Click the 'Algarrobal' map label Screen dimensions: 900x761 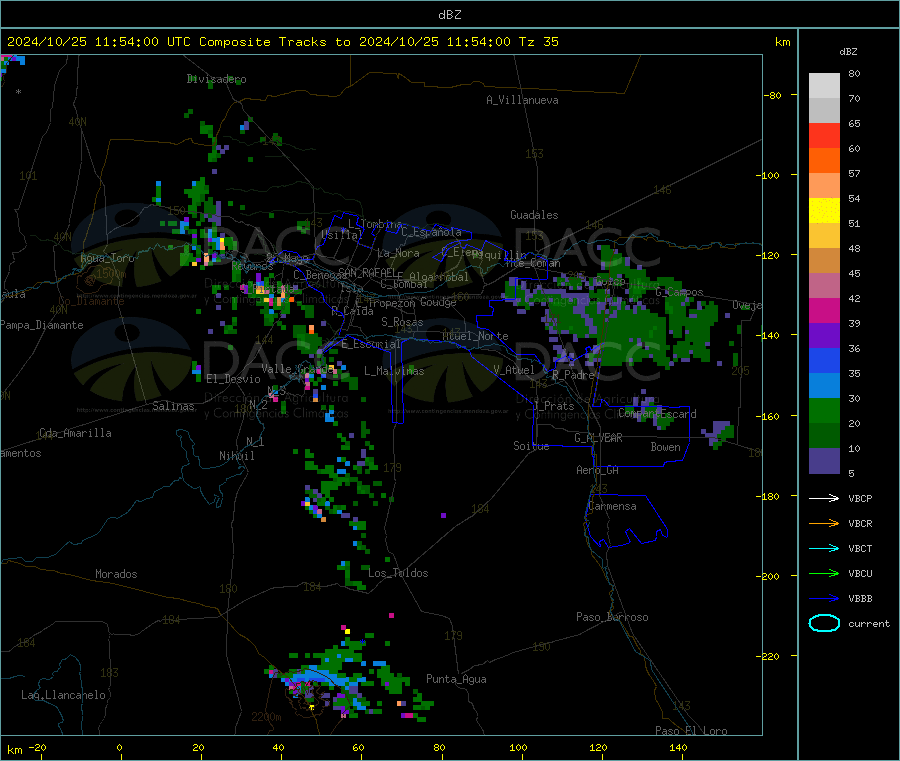[439, 277]
